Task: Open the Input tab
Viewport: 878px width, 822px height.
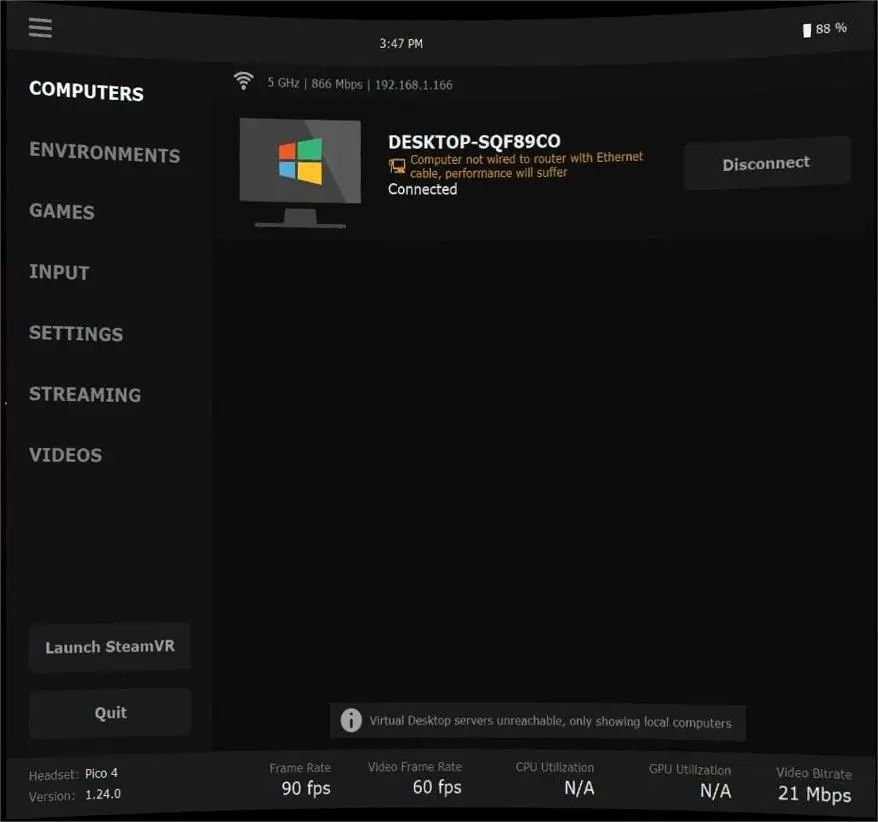Action: pos(59,272)
